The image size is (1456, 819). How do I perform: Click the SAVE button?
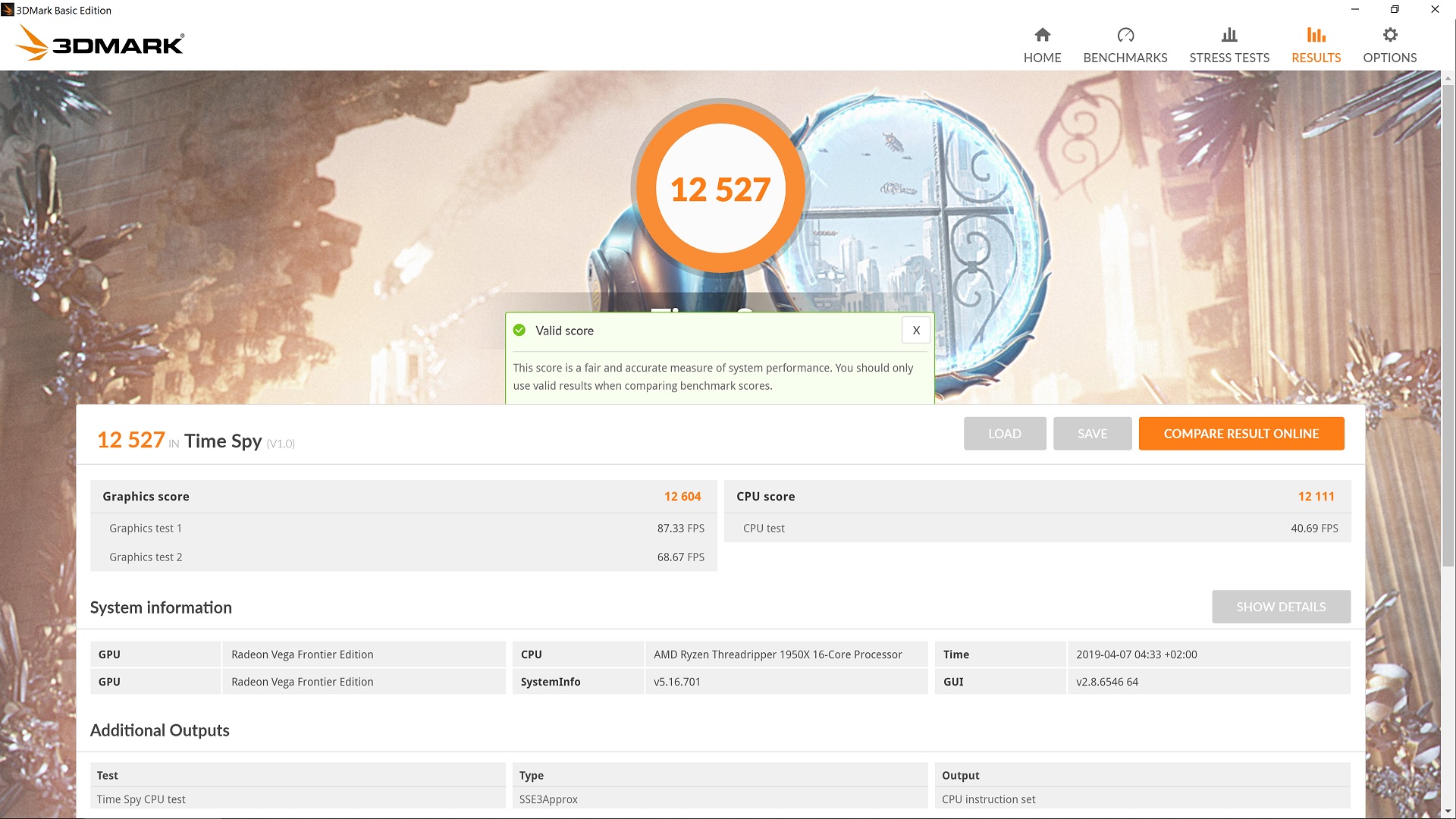pos(1093,434)
